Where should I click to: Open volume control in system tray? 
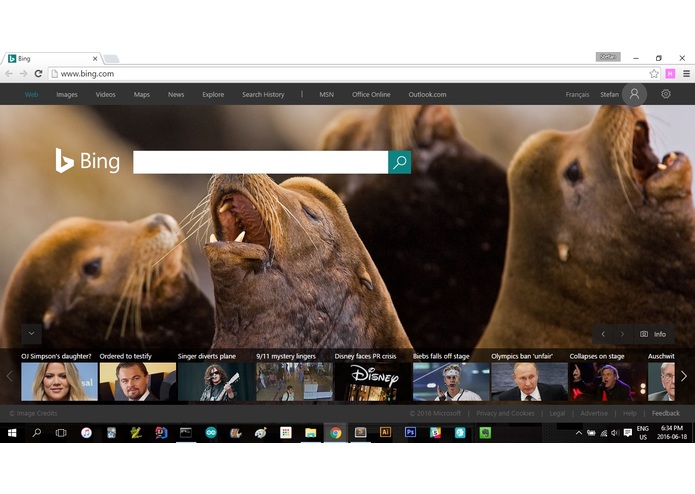pyautogui.click(x=615, y=433)
